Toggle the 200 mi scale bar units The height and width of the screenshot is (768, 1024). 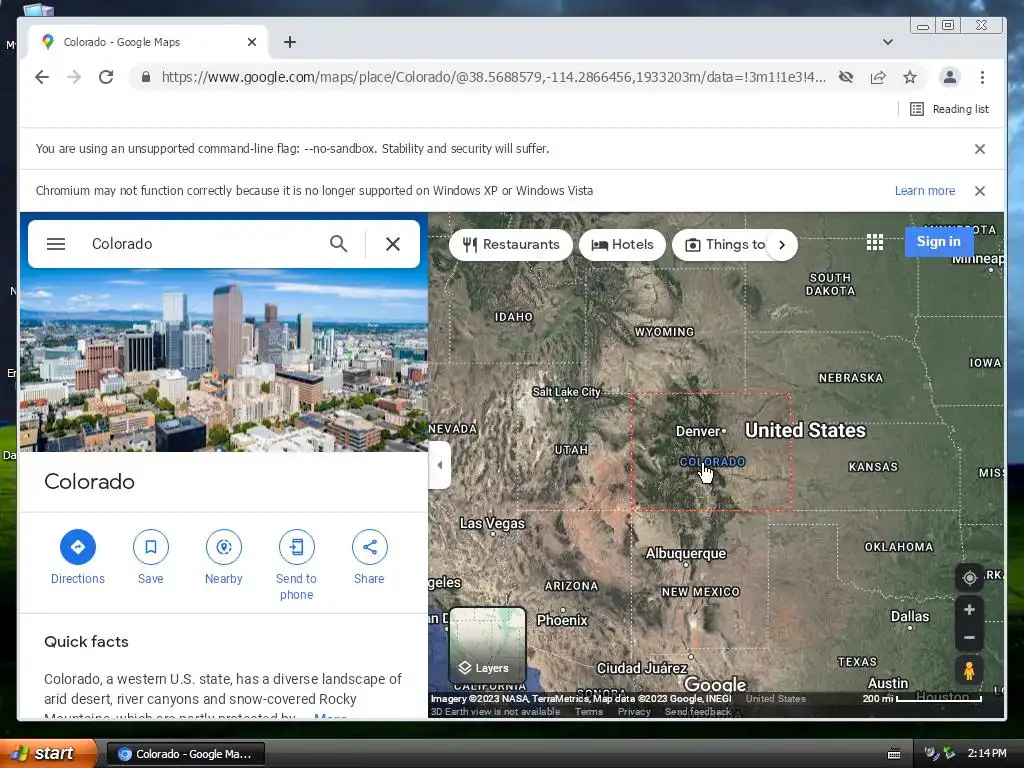921,698
